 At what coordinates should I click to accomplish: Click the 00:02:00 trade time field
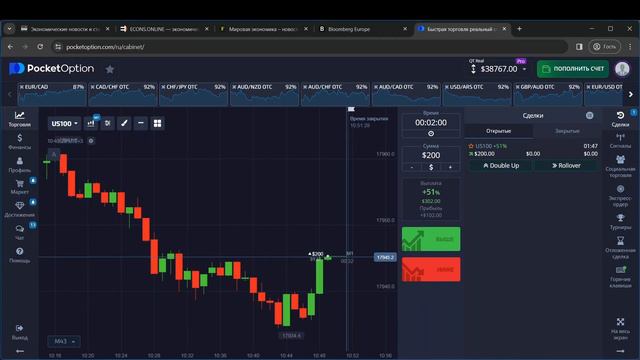point(431,122)
